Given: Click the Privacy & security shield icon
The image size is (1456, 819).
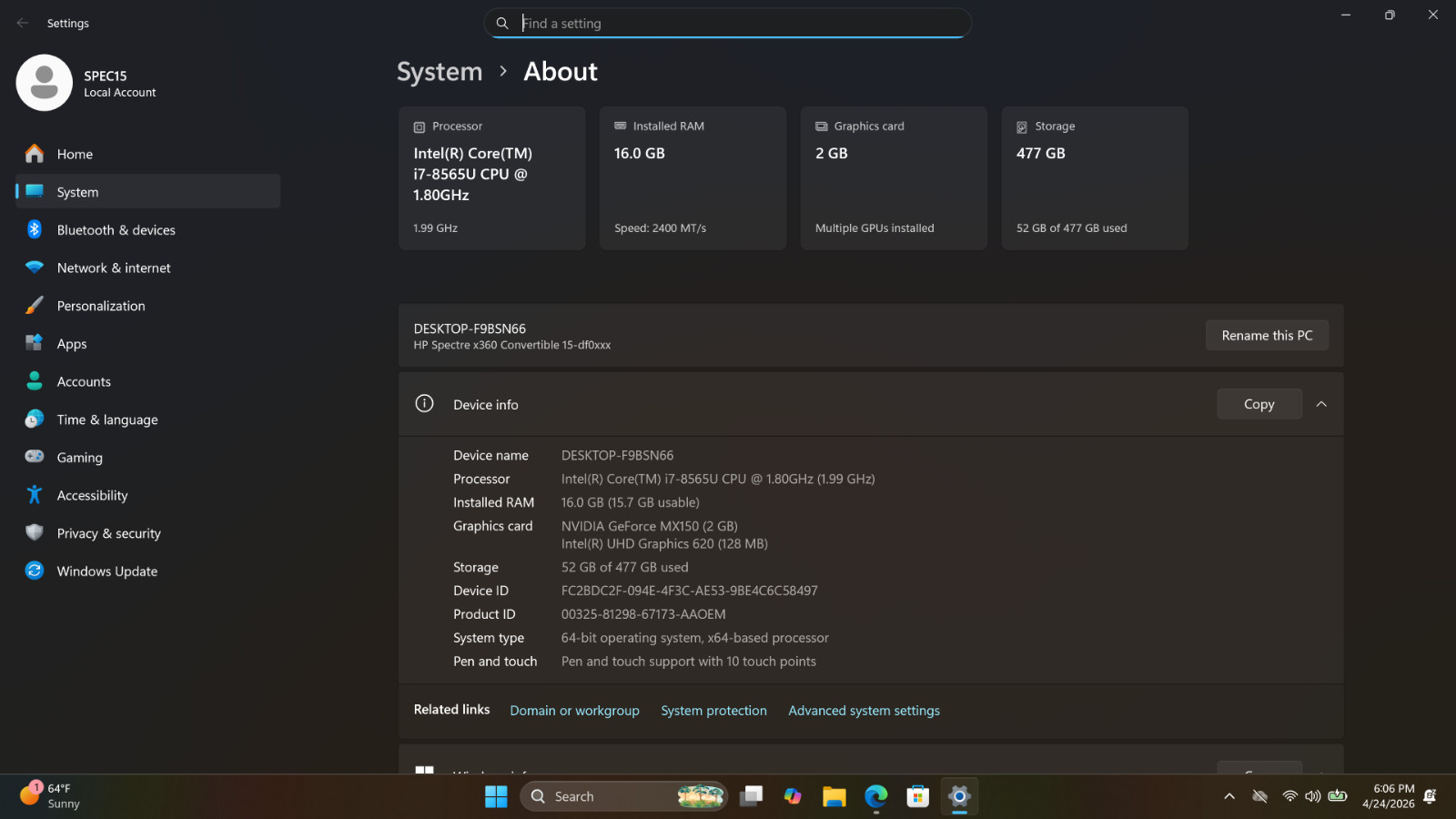Looking at the screenshot, I should [x=35, y=532].
